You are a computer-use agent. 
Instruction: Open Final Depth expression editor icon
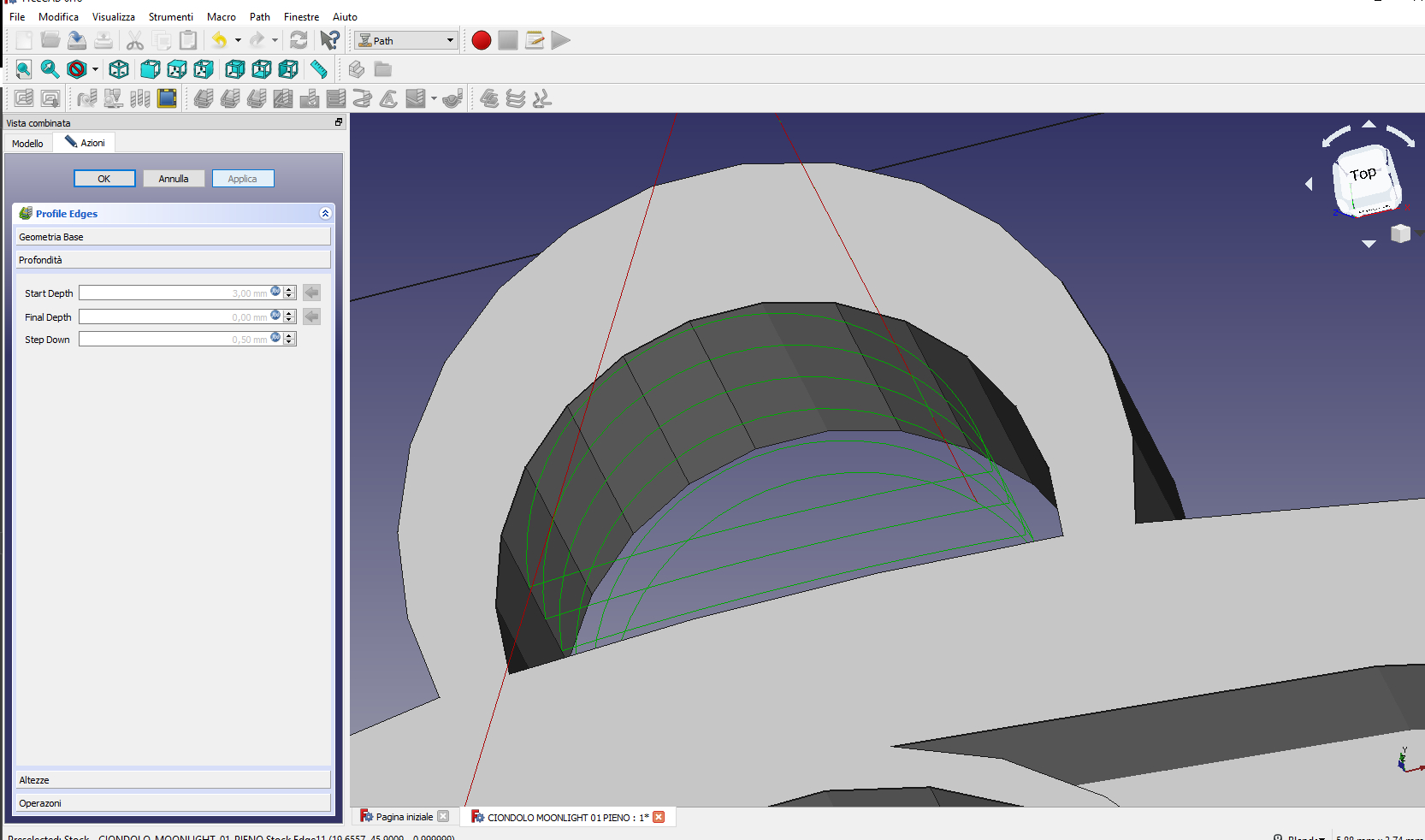coord(275,315)
